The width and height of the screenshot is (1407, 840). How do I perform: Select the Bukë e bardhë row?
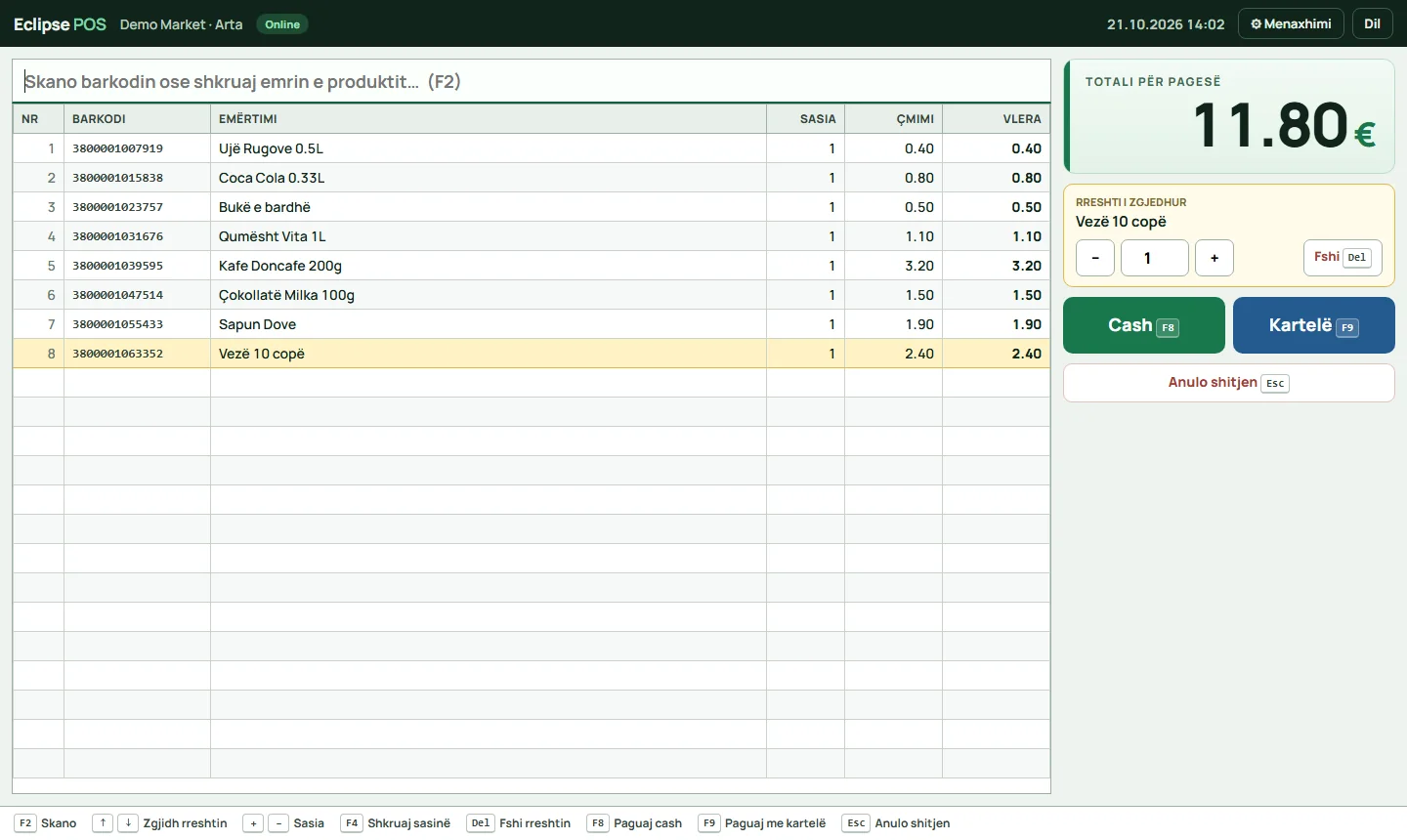click(x=532, y=207)
